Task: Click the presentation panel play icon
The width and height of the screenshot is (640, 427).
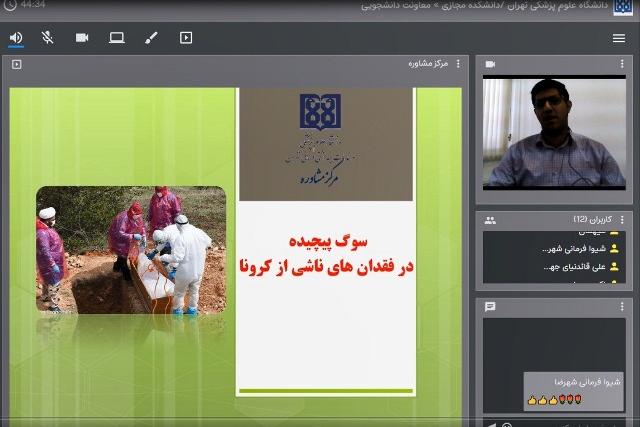Action: (x=17, y=64)
